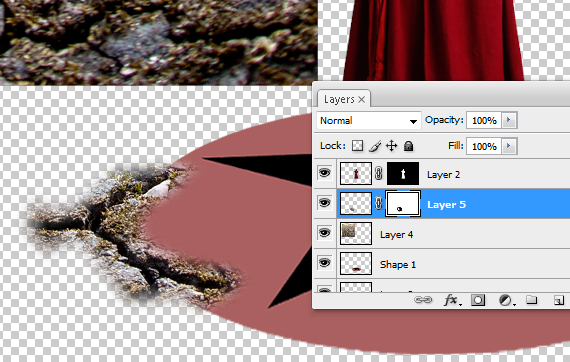Viewport: 570px width, 362px height.
Task: Add a layer mask with the footer icon
Action: (x=478, y=300)
